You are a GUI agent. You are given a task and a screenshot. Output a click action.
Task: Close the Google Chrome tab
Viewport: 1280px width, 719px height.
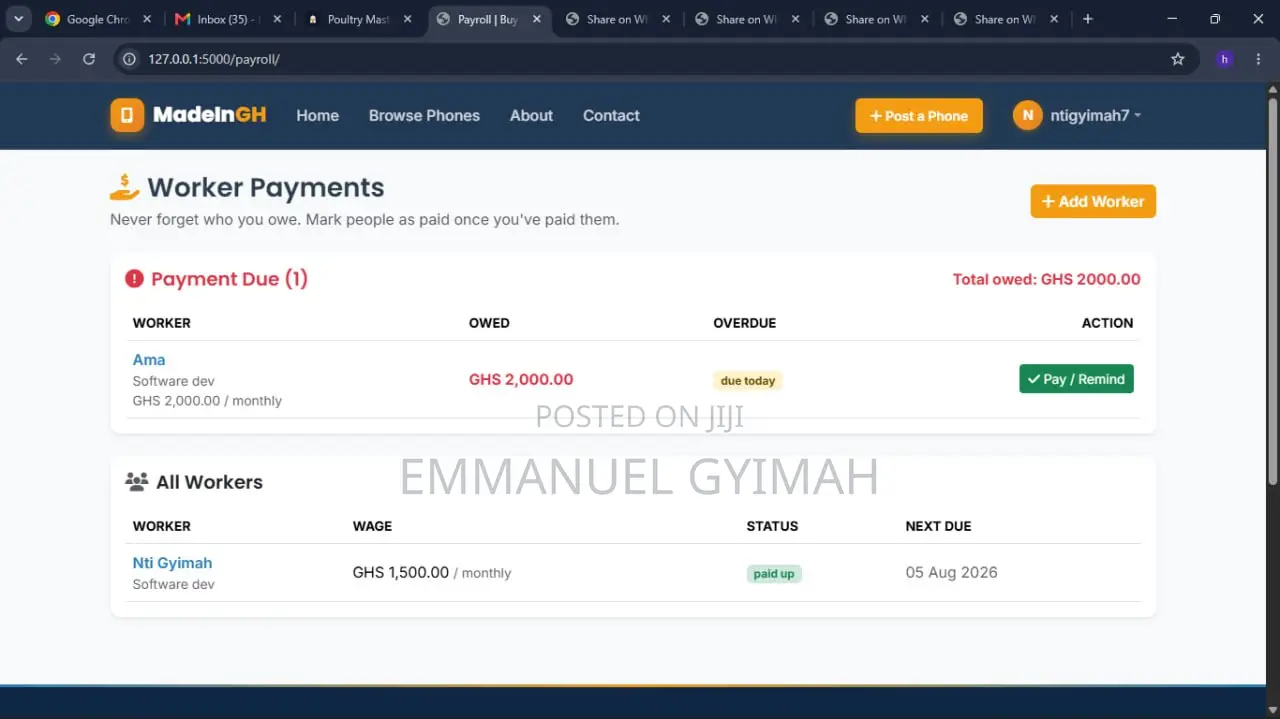(x=147, y=19)
